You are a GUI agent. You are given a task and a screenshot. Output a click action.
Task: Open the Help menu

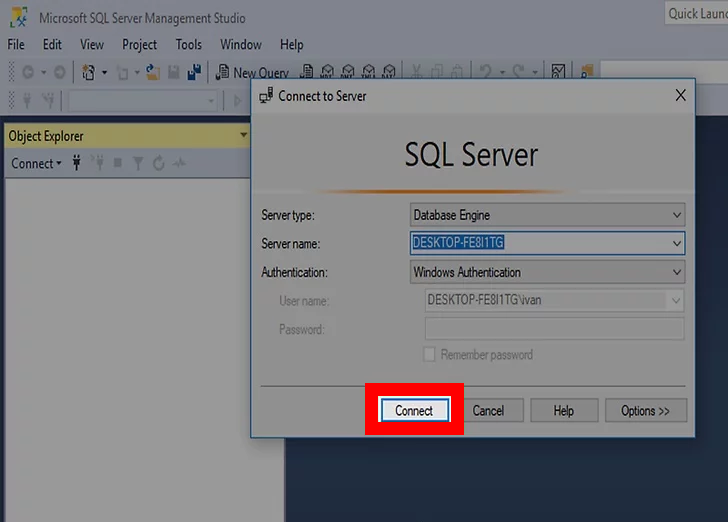pyautogui.click(x=292, y=45)
